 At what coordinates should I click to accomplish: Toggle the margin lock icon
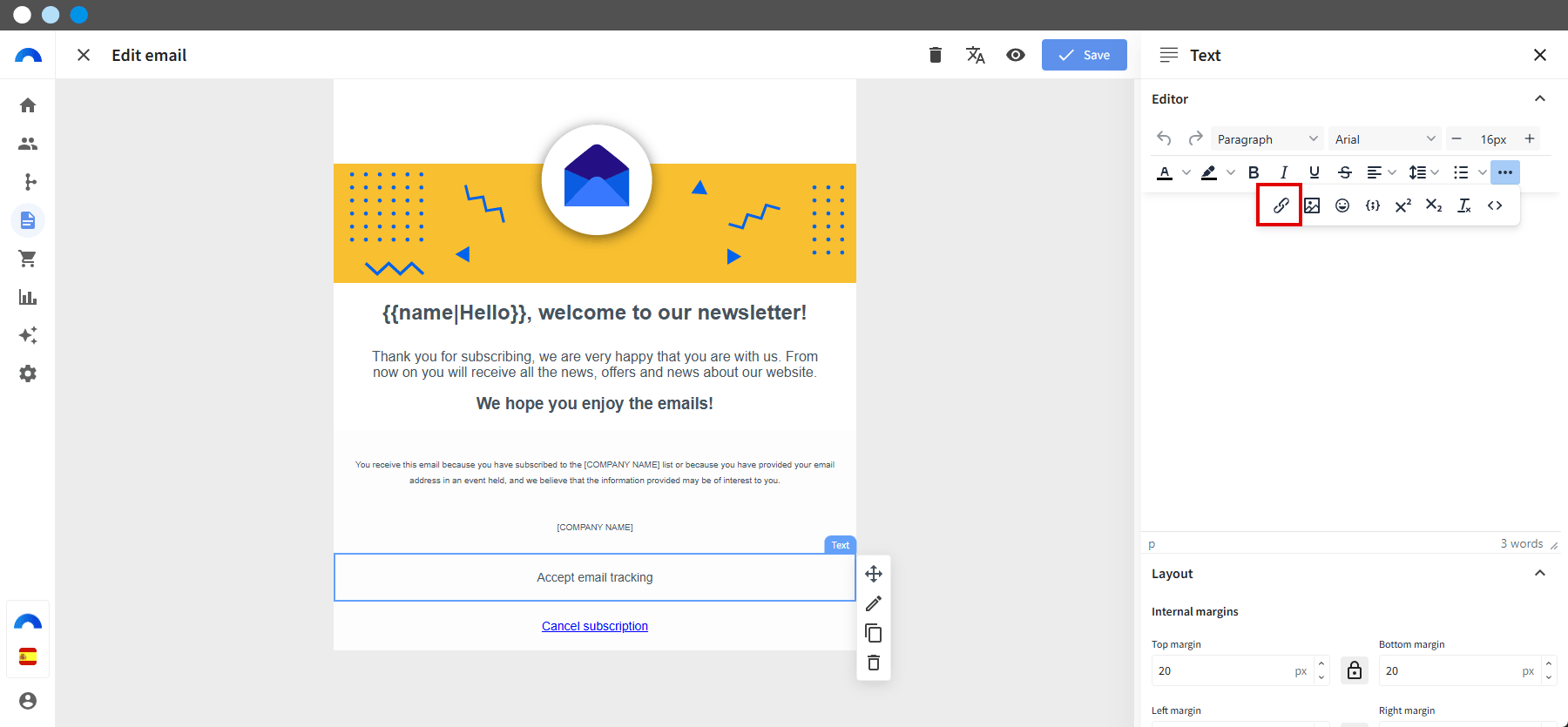click(1355, 670)
